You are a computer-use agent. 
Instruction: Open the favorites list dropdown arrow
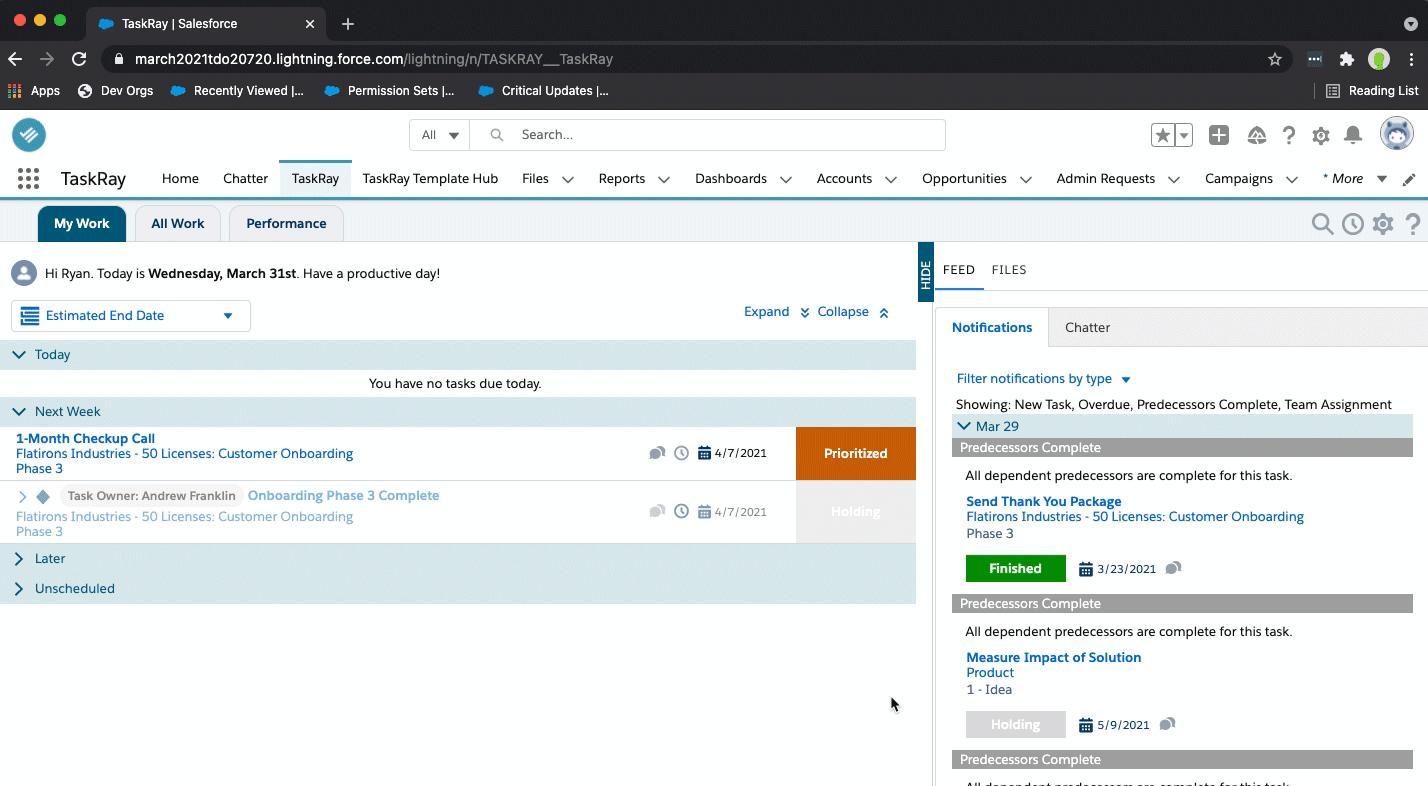(x=1184, y=135)
